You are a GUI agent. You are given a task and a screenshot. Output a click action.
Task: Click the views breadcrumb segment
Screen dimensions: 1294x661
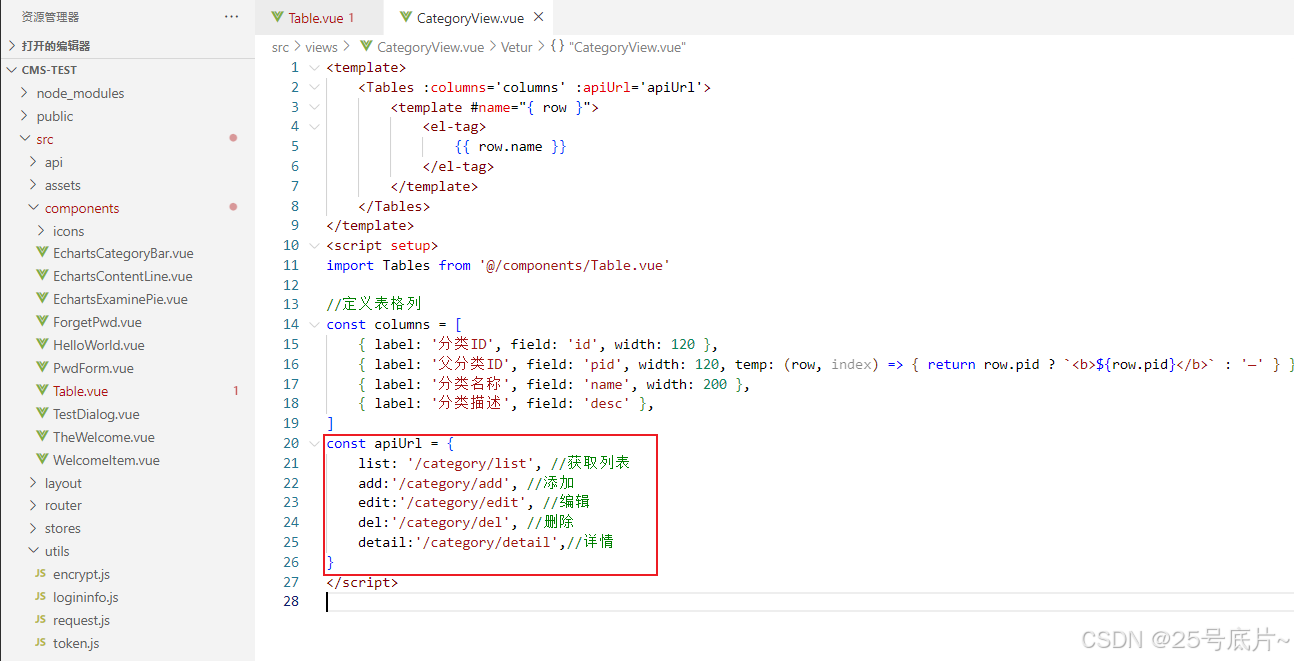[x=322, y=47]
